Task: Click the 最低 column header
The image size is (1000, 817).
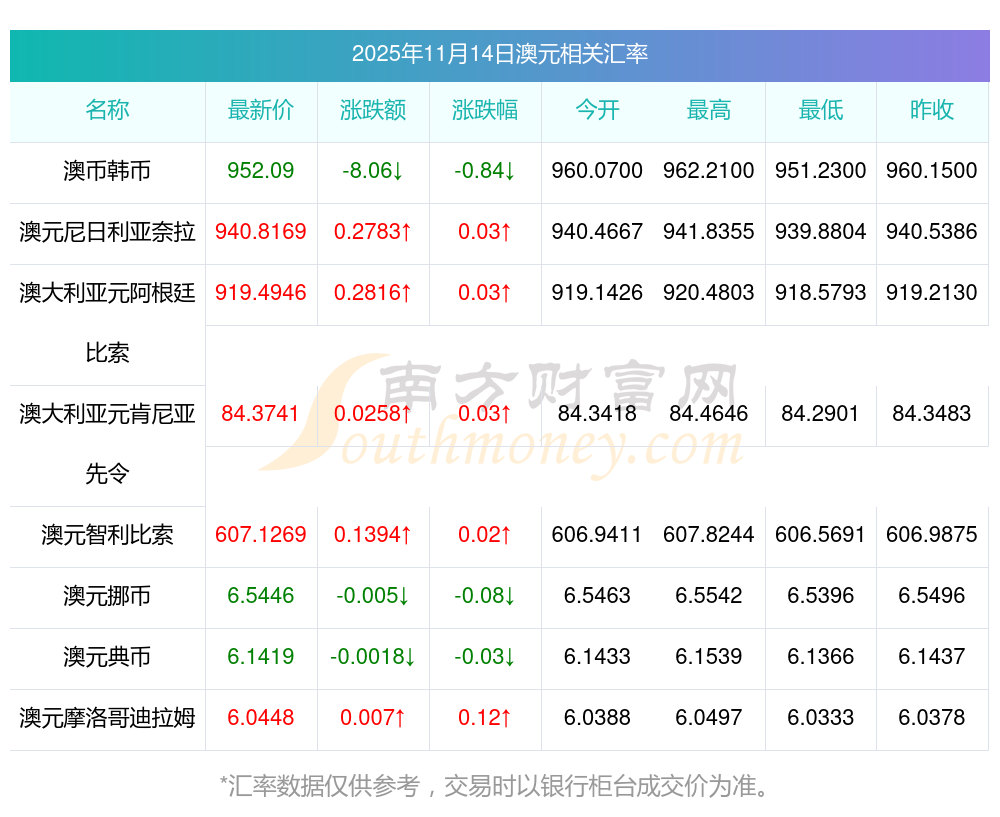Action: click(821, 110)
